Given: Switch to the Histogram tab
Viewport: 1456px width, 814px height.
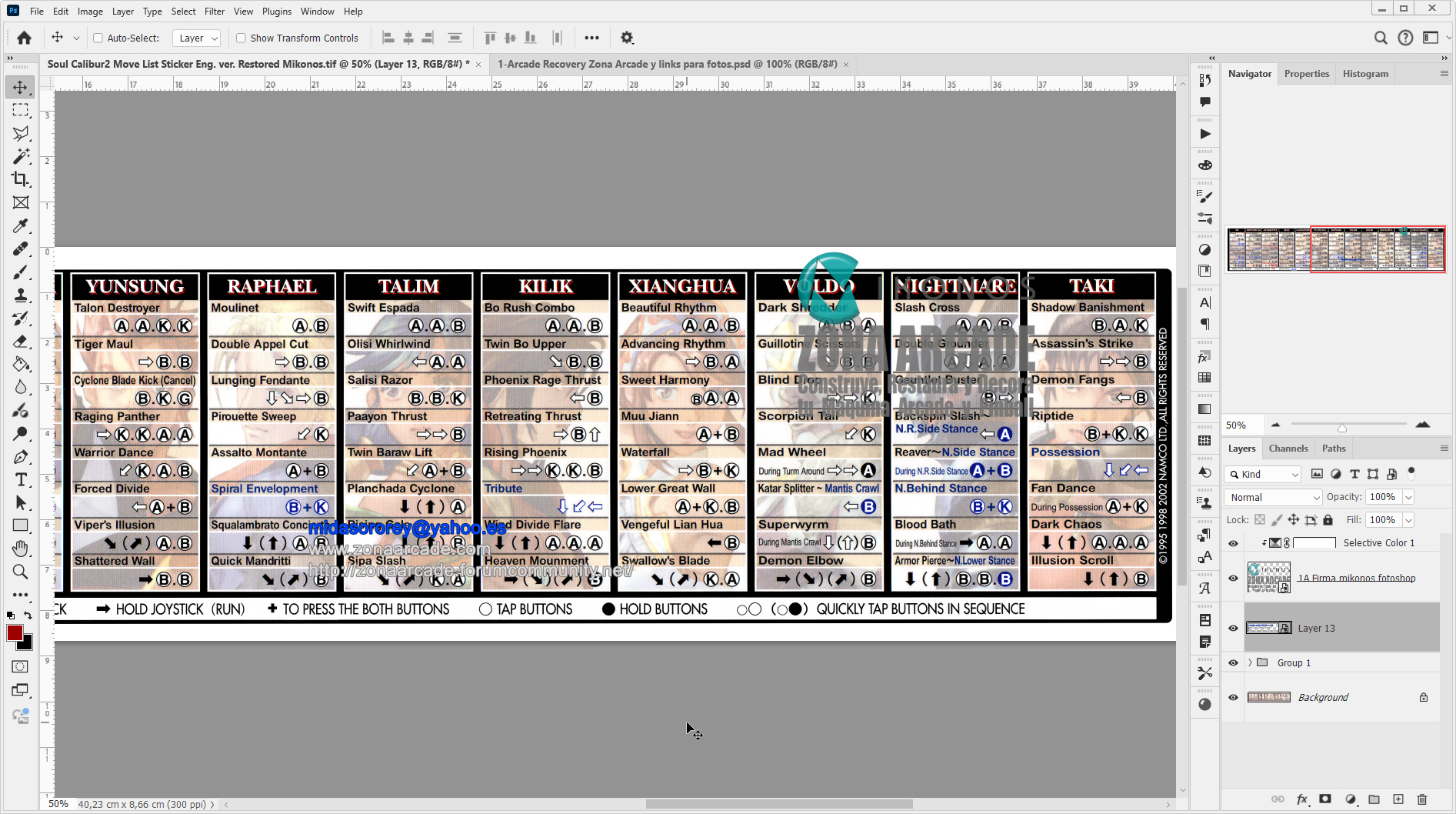Looking at the screenshot, I should [1365, 73].
